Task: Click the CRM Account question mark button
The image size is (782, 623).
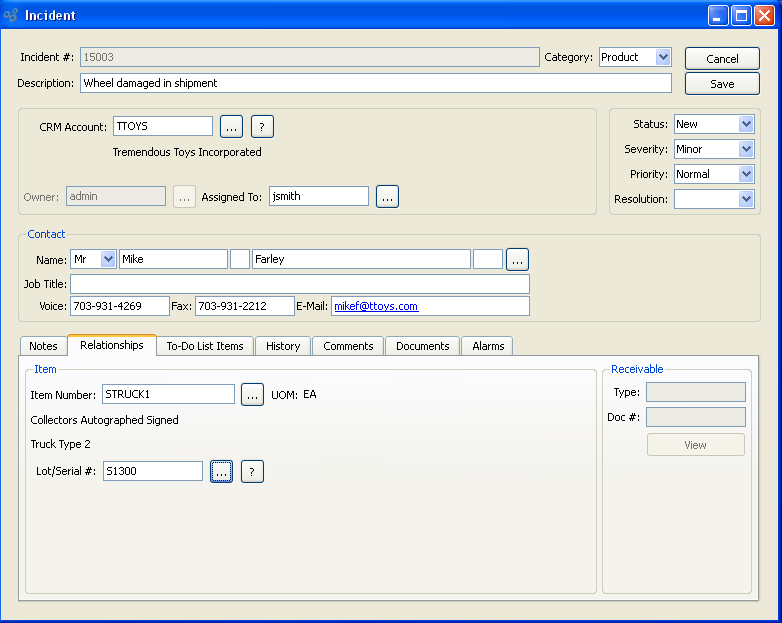Action: tap(262, 126)
